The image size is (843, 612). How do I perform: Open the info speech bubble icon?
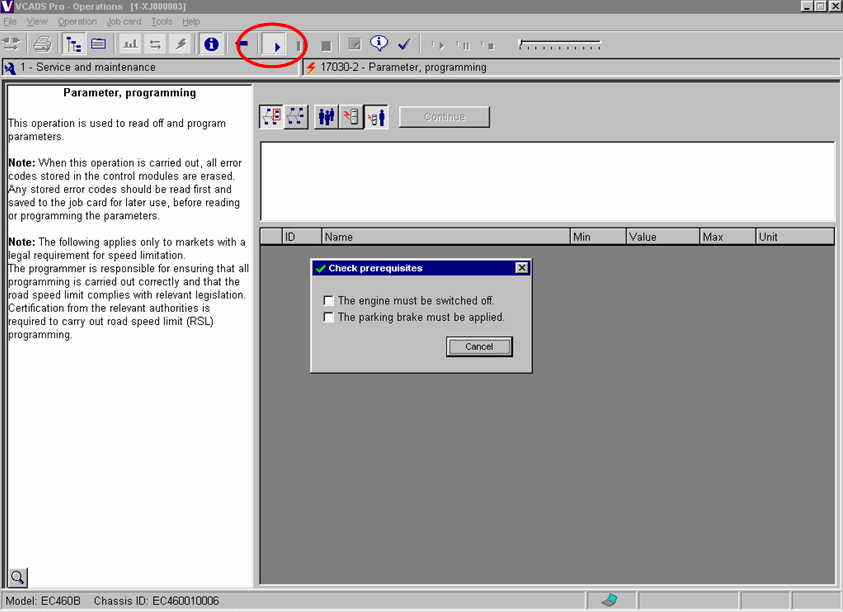point(379,43)
